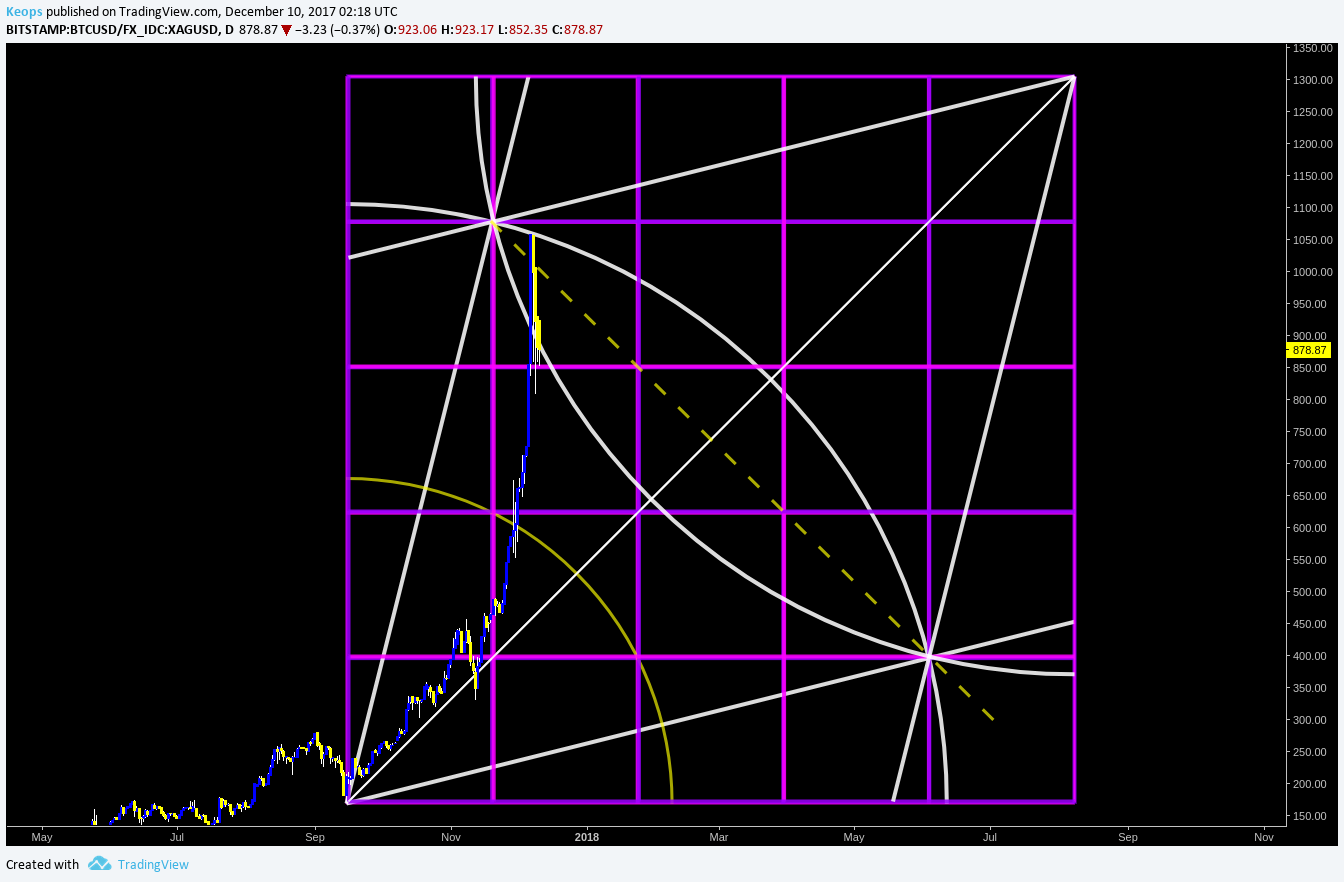Click the C:878.87 close value
This screenshot has height=882, width=1344.
click(x=578, y=30)
